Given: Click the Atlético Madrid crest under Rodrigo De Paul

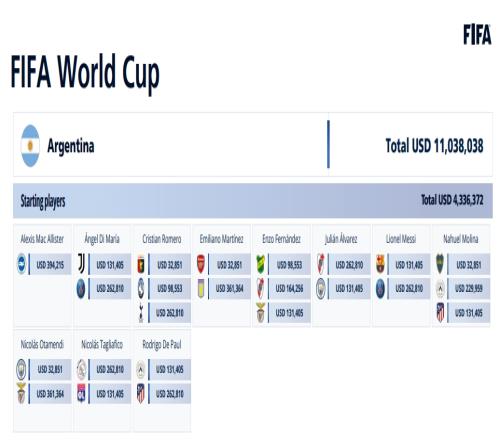Looking at the screenshot, I should click(x=141, y=394).
